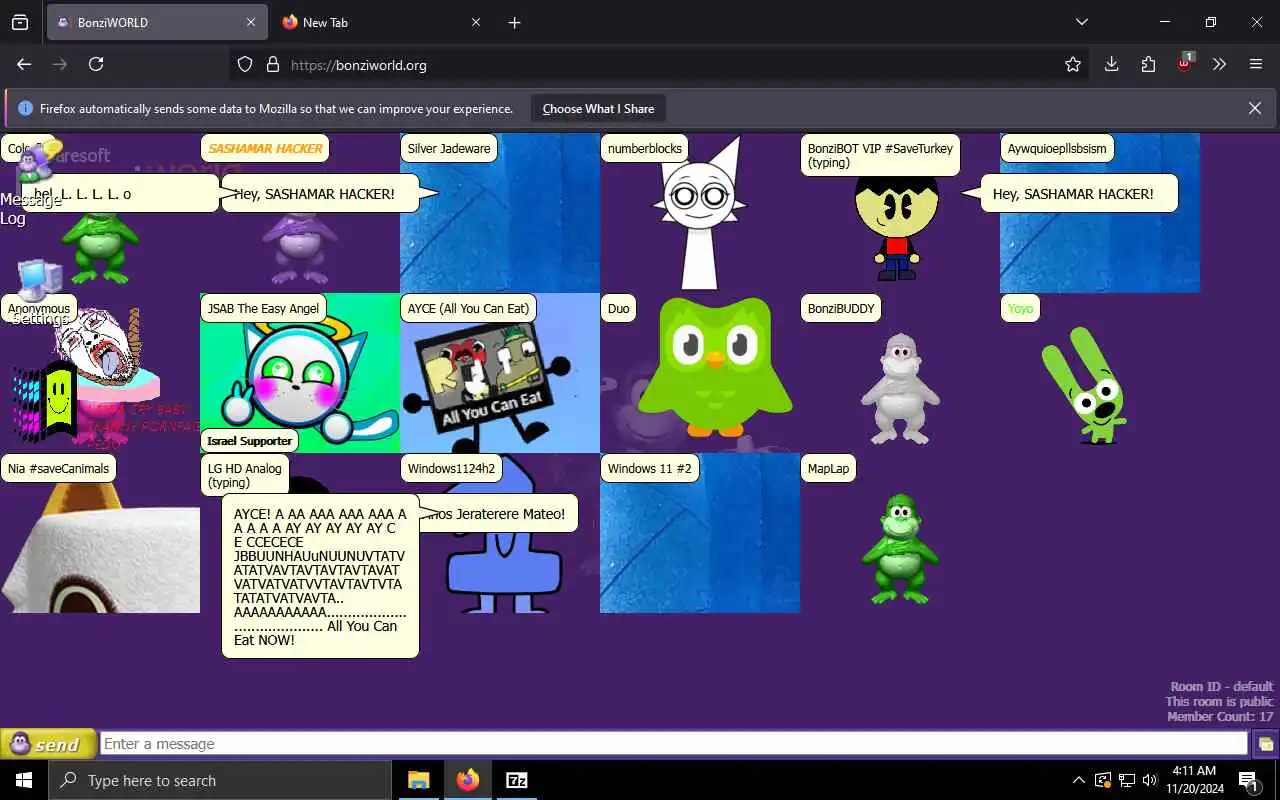Click the network tray icon

coord(1127,780)
